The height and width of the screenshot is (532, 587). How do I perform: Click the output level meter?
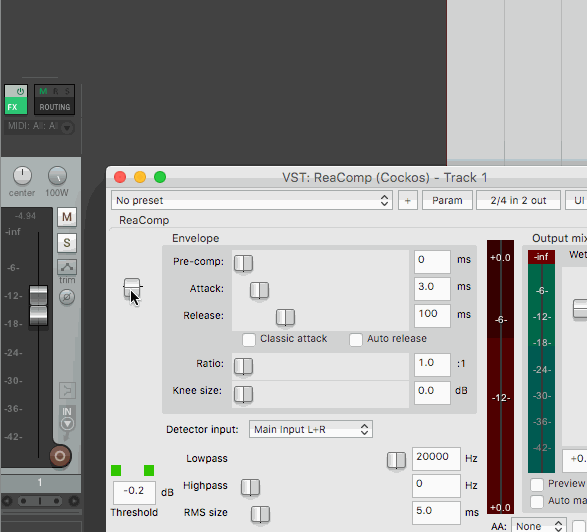coord(541,362)
